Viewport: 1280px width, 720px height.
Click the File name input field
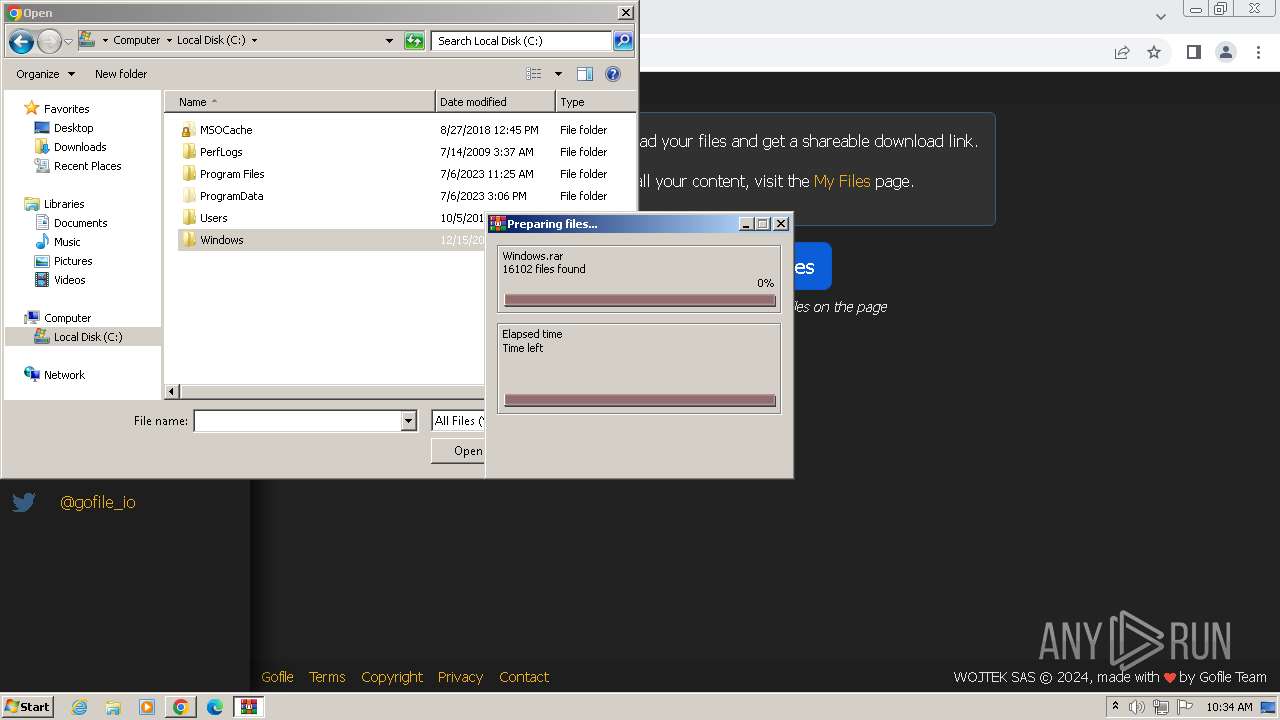(297, 421)
